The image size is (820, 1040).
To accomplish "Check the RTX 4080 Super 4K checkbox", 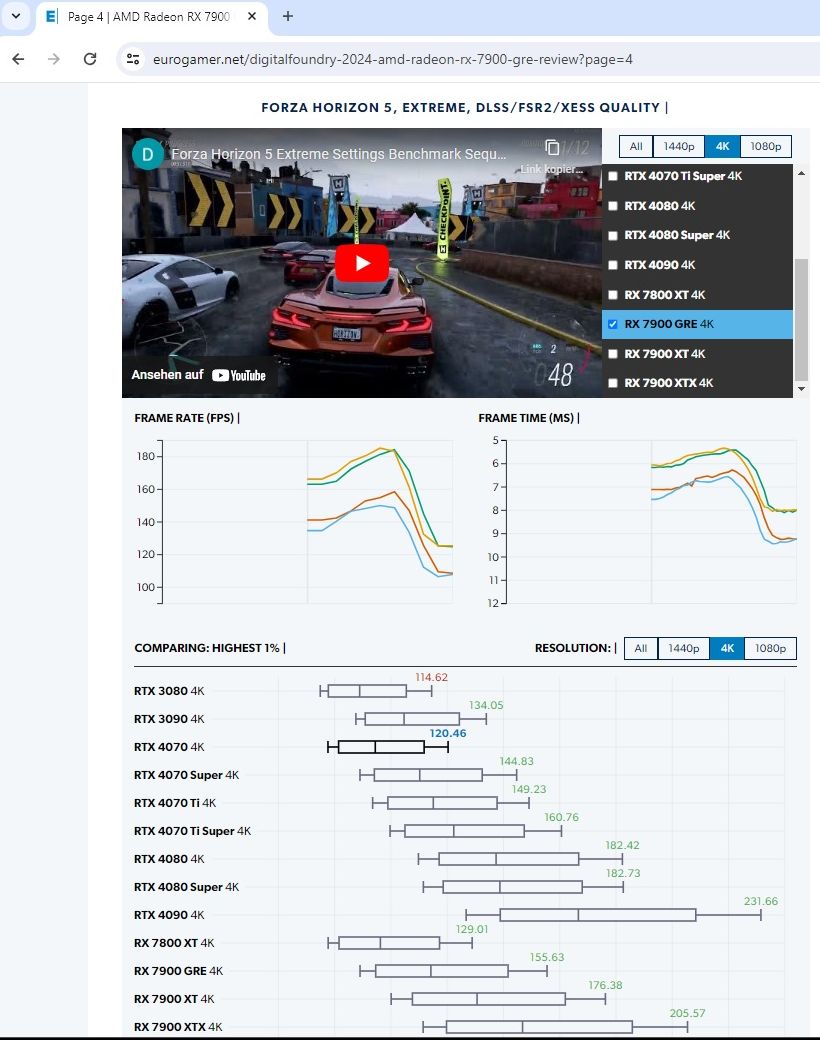I will point(613,235).
